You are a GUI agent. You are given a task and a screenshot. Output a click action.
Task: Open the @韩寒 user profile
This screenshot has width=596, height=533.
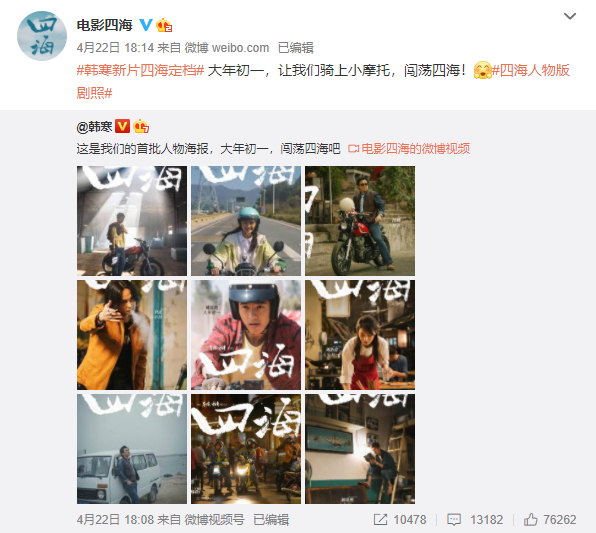[94, 127]
